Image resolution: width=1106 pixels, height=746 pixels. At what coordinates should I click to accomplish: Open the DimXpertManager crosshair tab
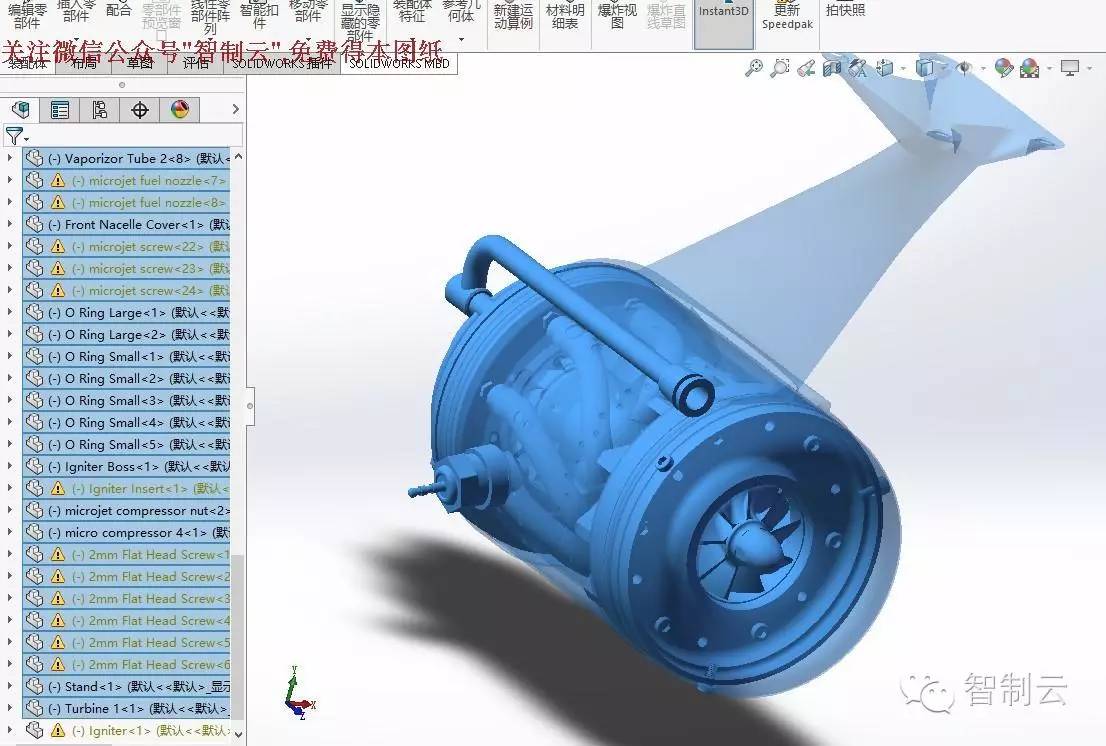[140, 110]
